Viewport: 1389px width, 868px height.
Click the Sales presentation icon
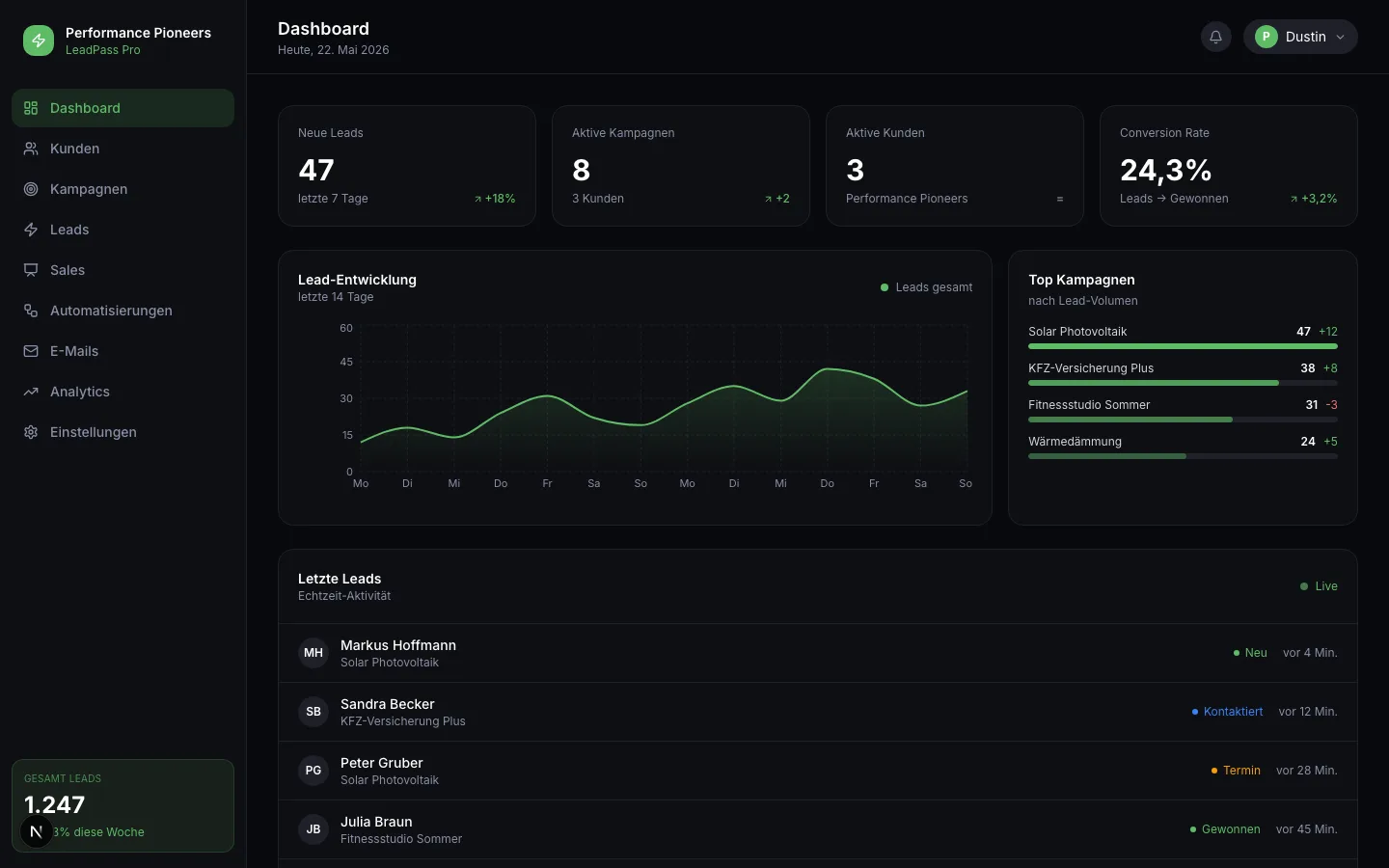[x=31, y=270]
